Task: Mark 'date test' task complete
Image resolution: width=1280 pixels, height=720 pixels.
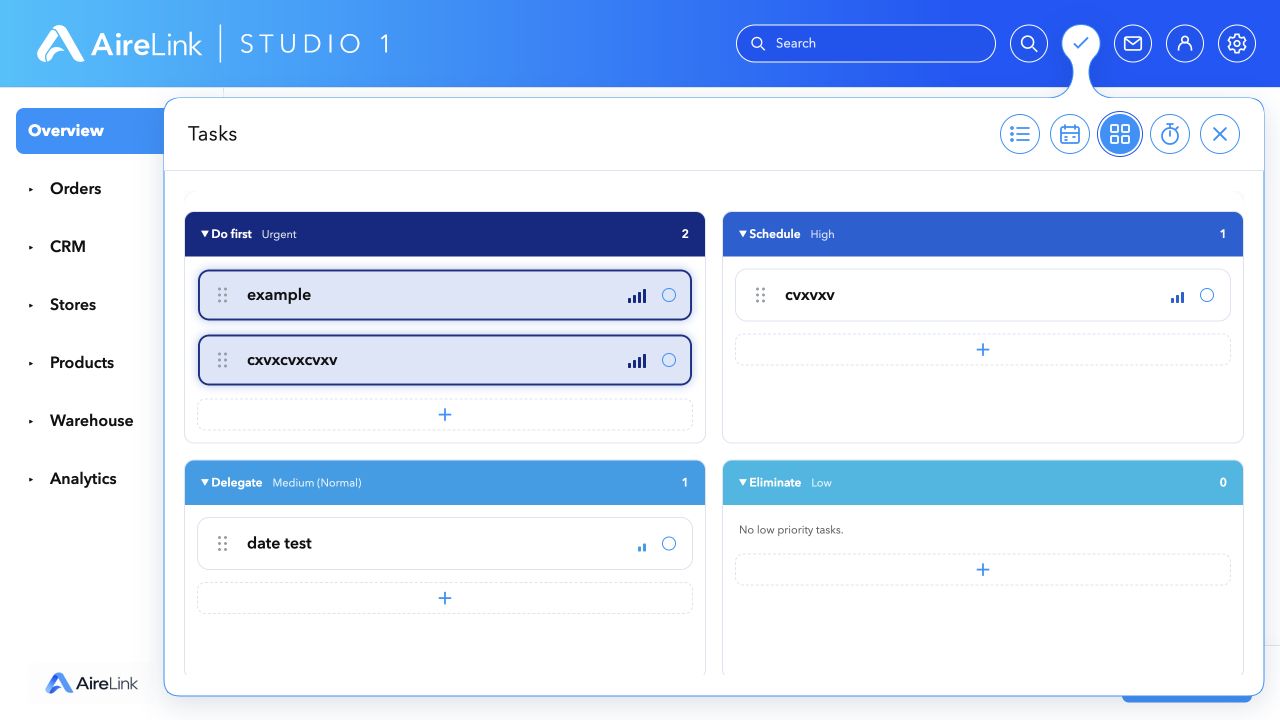Action: 669,543
